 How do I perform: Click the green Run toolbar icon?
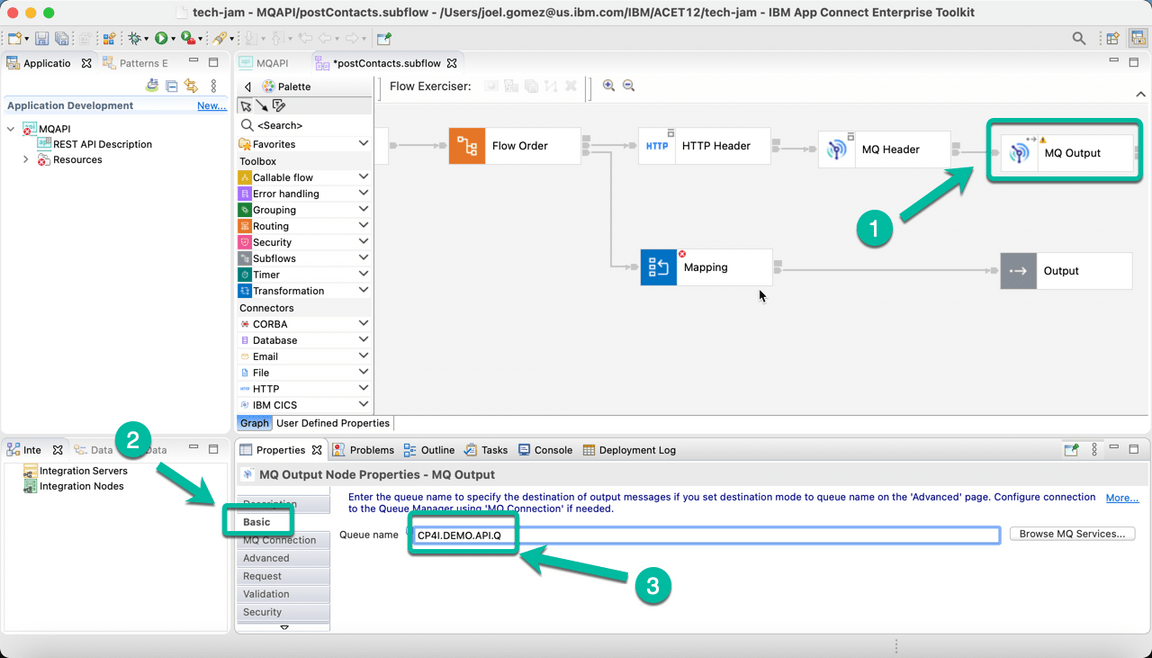[161, 38]
